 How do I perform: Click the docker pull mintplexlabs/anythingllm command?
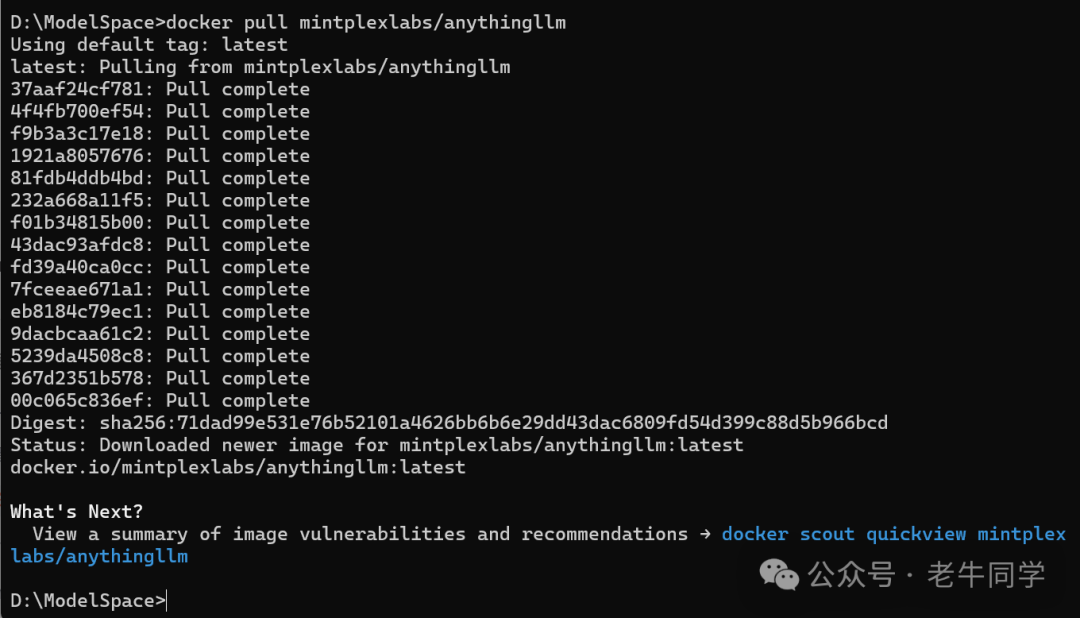[366, 23]
